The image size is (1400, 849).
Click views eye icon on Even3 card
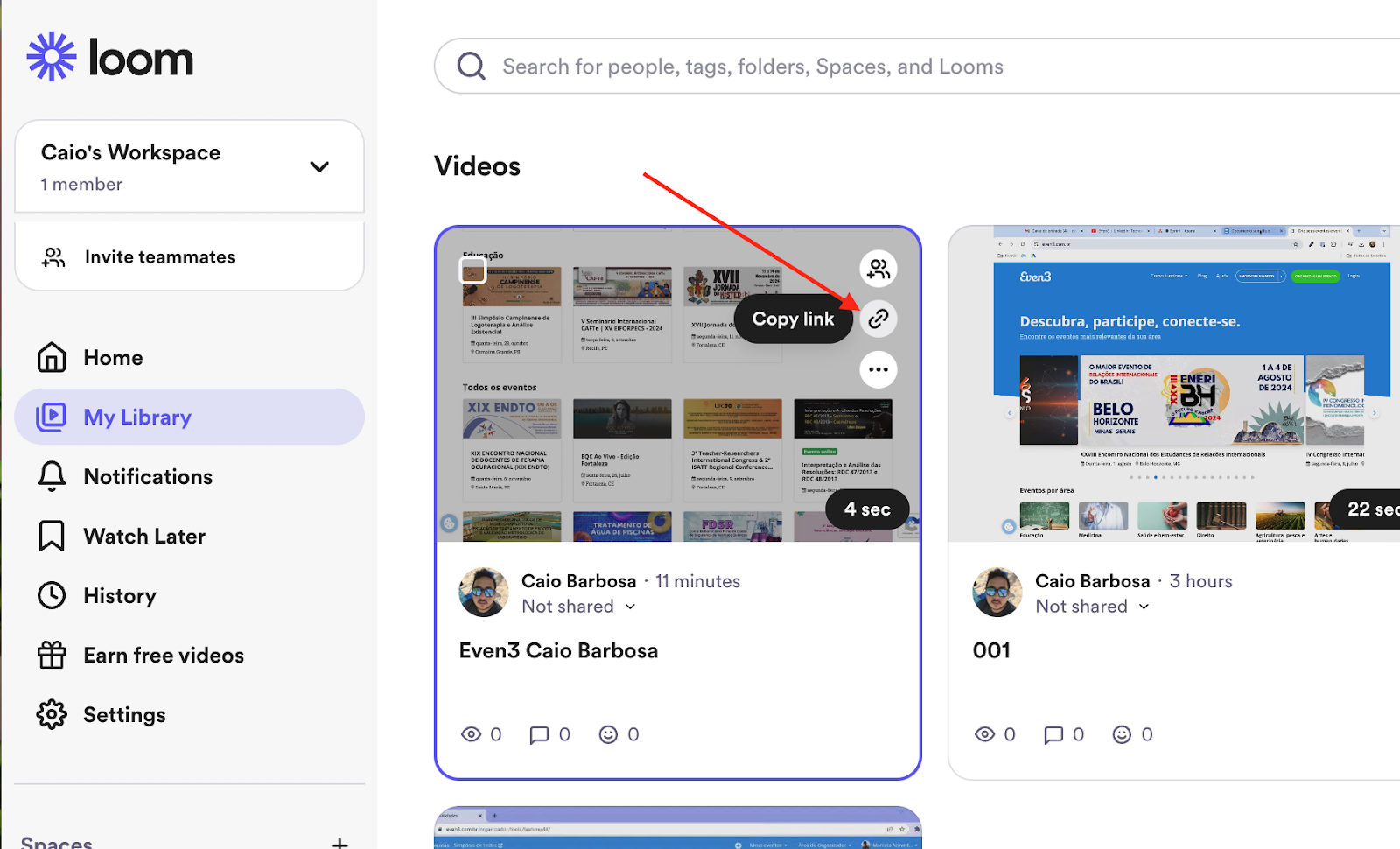tap(472, 734)
